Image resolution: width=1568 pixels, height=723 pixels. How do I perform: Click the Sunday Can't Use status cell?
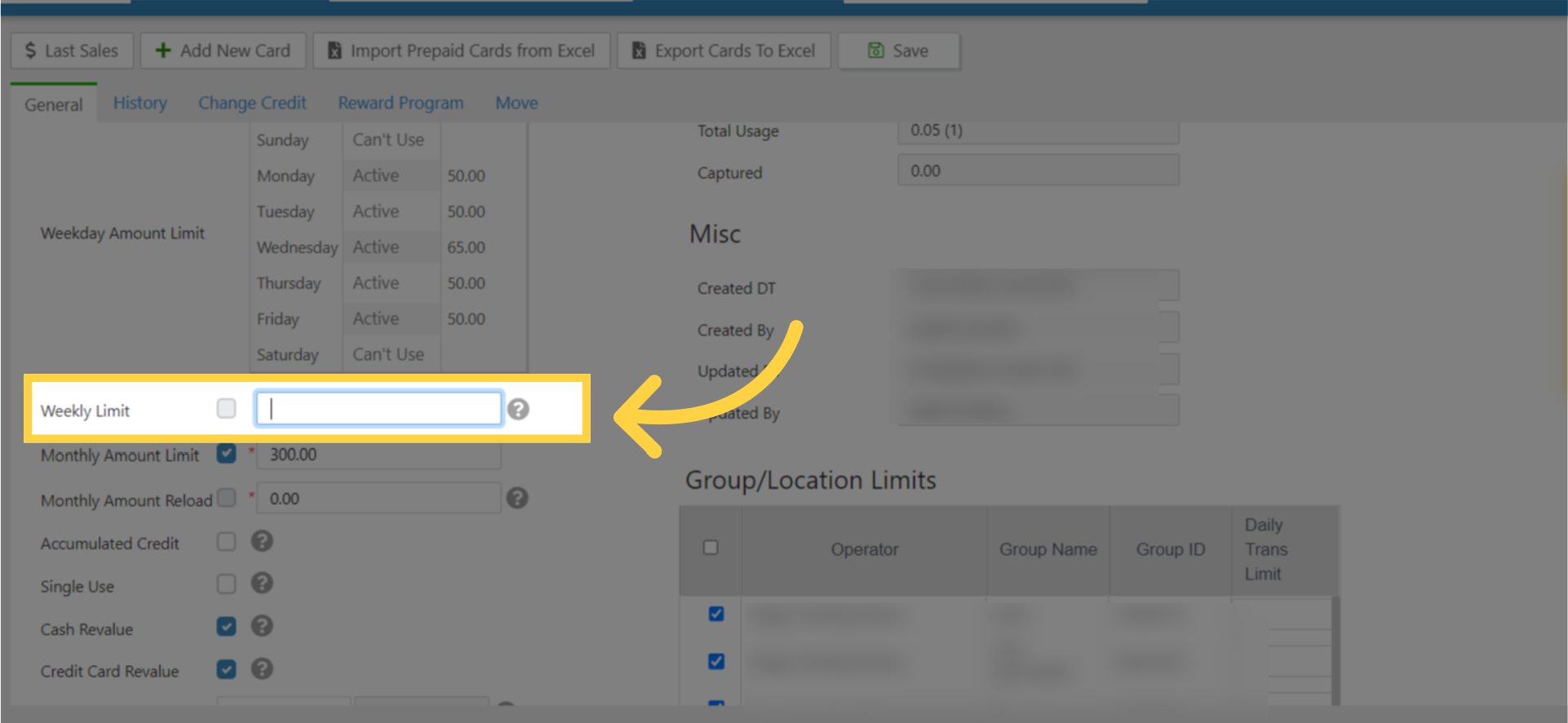point(392,140)
